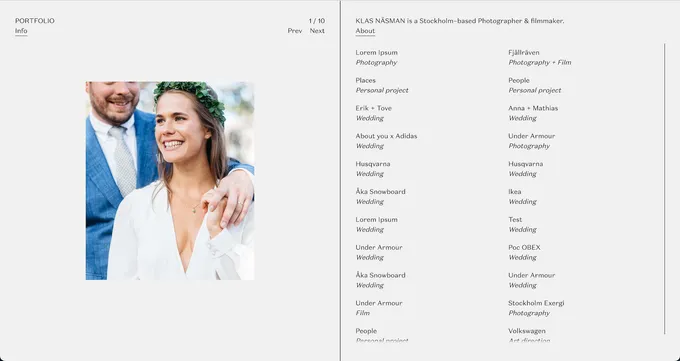Open the About link
The height and width of the screenshot is (361, 680).
tap(365, 31)
